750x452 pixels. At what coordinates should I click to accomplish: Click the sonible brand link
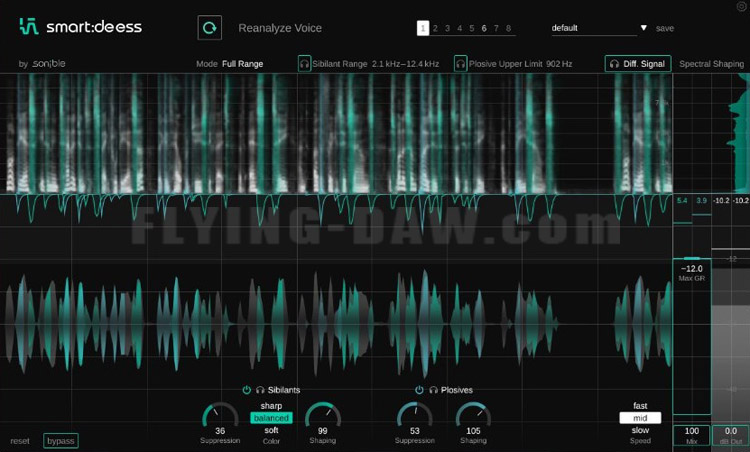(x=48, y=64)
